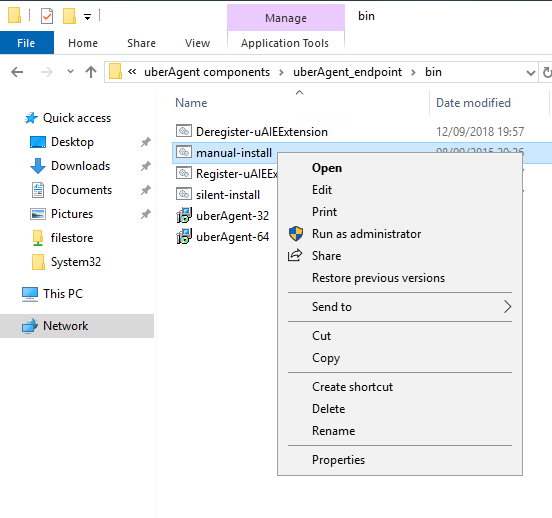Viewport: 552px width, 518px height.
Task: Open Documents in the navigation pane
Action: (81, 190)
